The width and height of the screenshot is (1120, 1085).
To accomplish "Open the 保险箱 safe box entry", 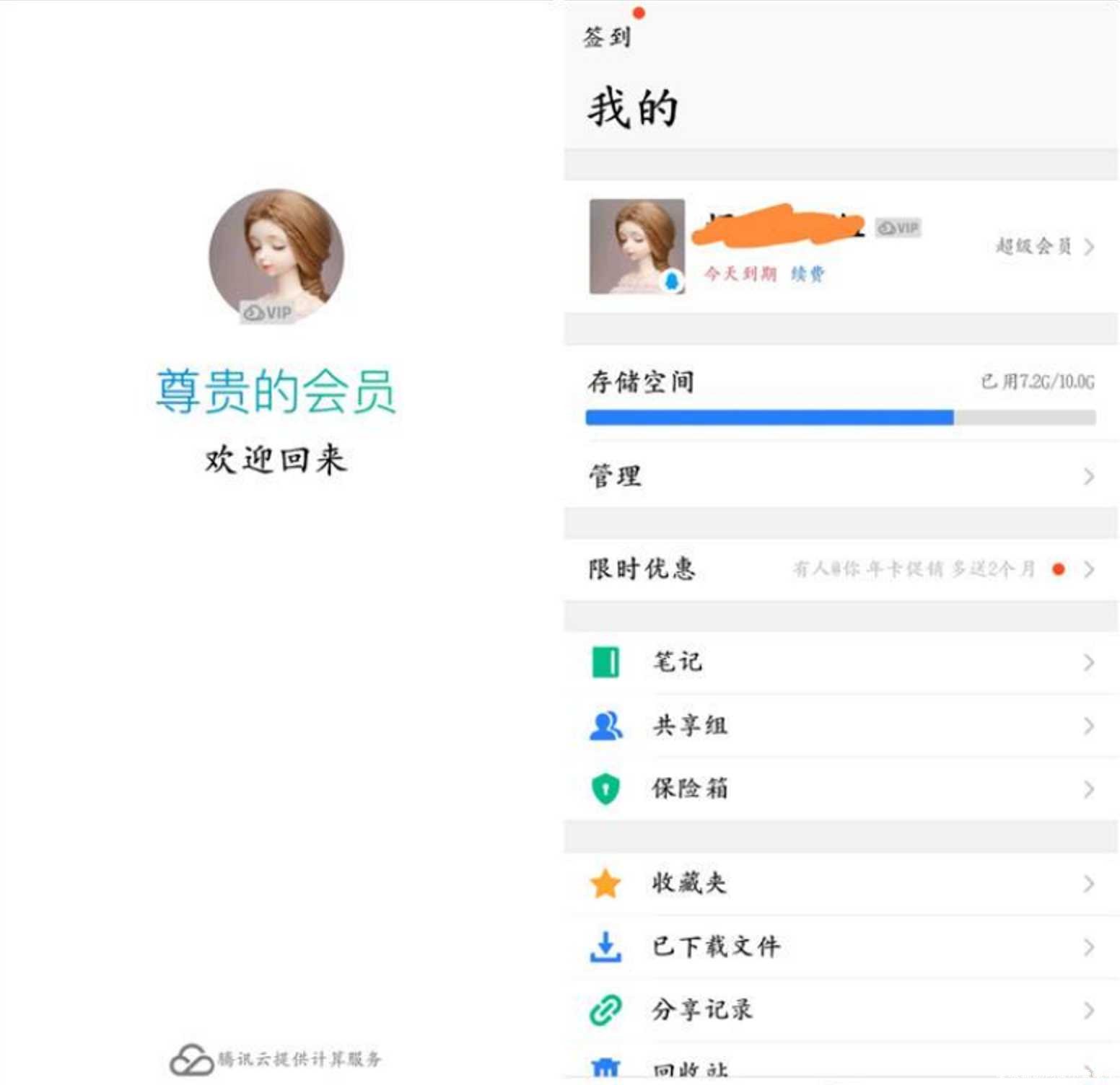I will (x=841, y=789).
